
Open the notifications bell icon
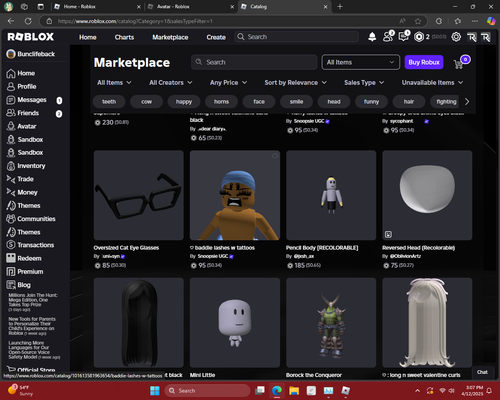pos(372,37)
